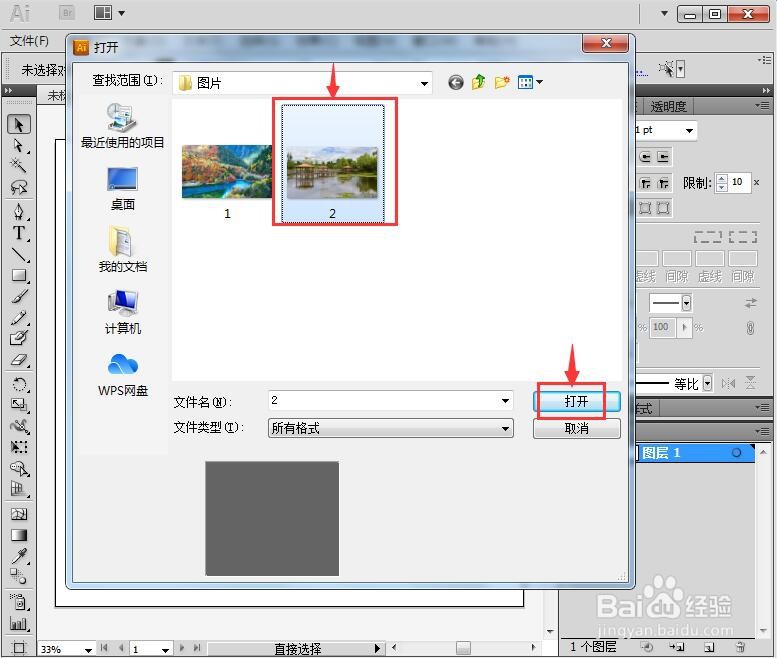Open the zoom level 33% dropdown

click(x=88, y=650)
